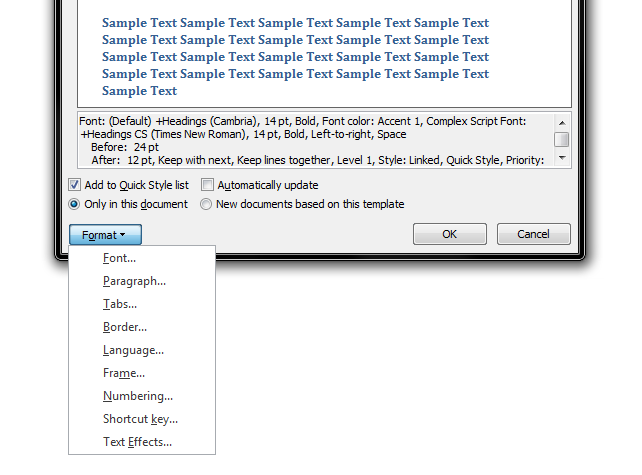Choose New documents based on this template
Viewport: 642px width, 475px height.
pyautogui.click(x=207, y=204)
